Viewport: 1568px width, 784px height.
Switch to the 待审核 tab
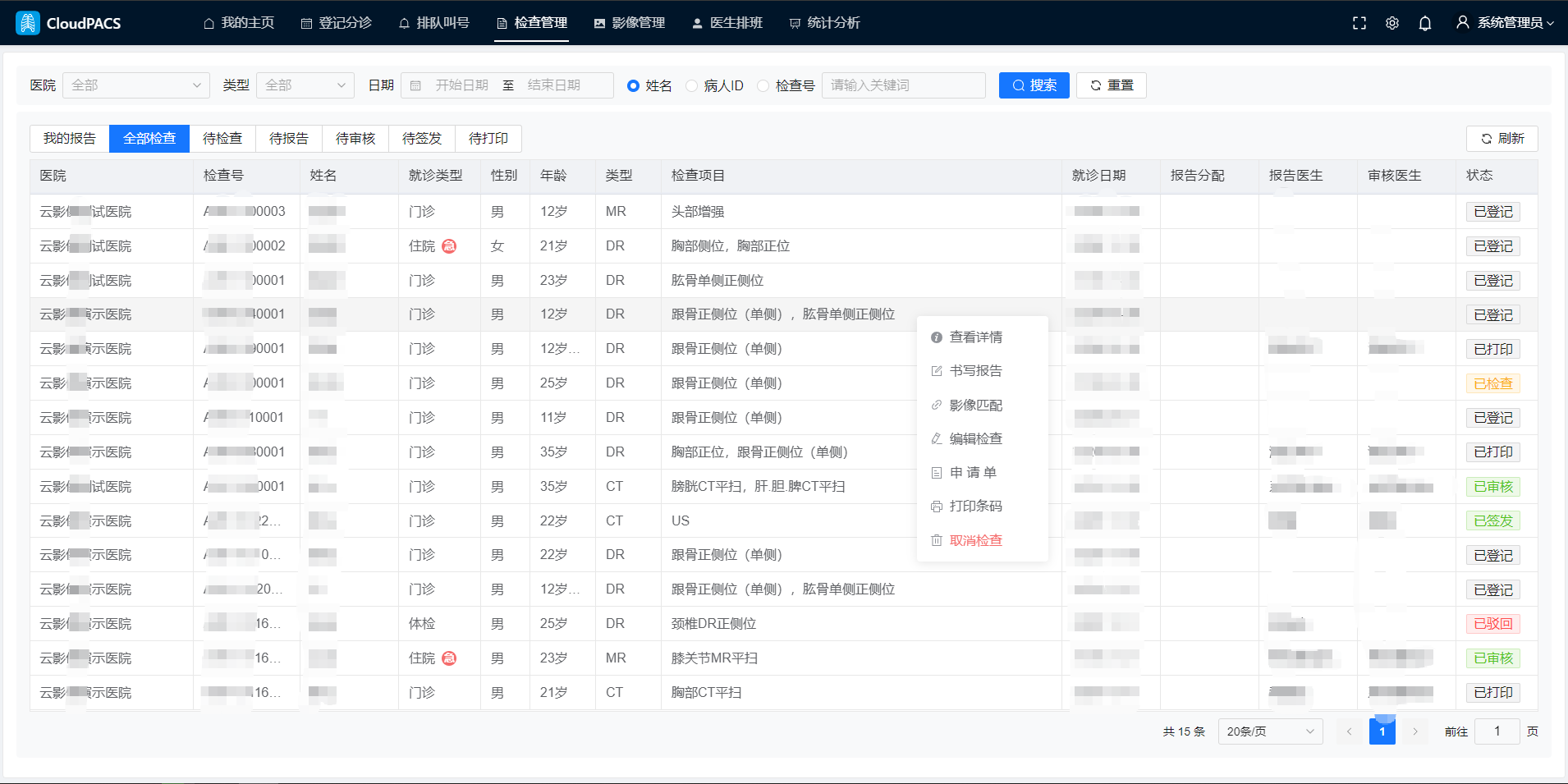[x=355, y=139]
